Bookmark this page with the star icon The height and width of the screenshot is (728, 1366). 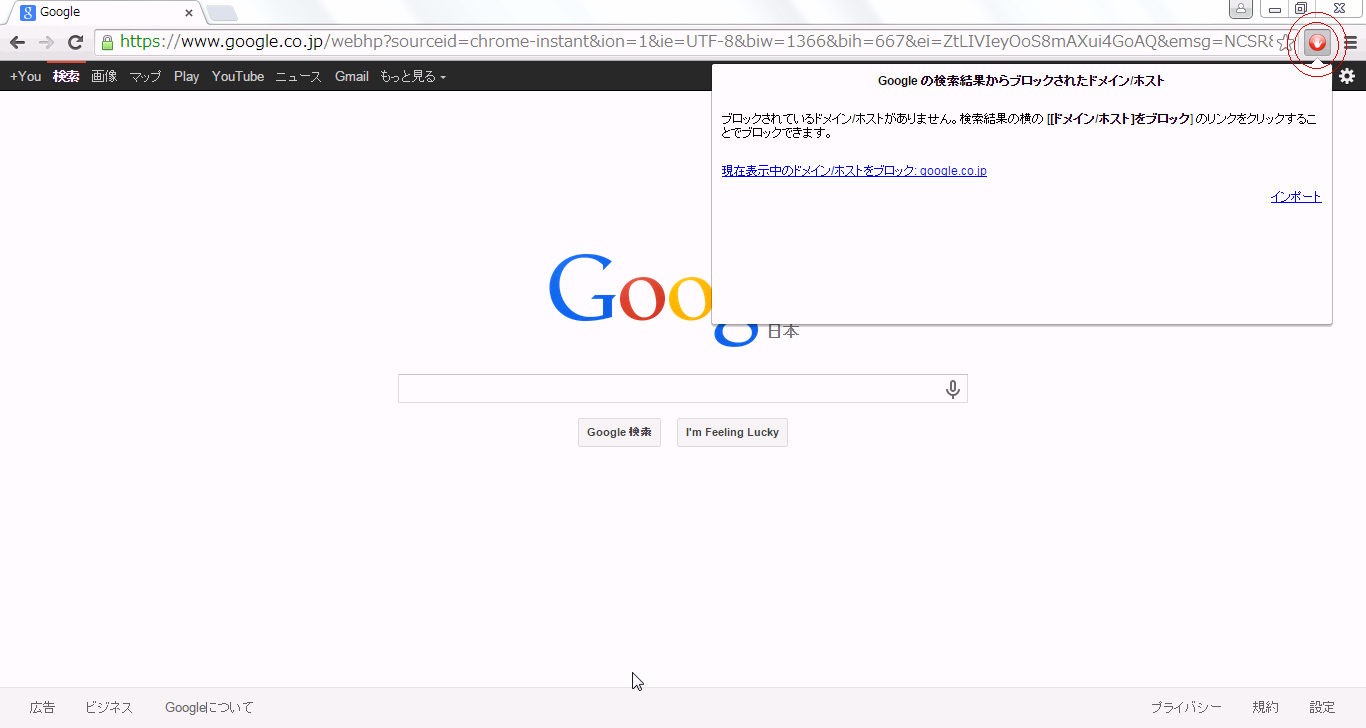1285,43
